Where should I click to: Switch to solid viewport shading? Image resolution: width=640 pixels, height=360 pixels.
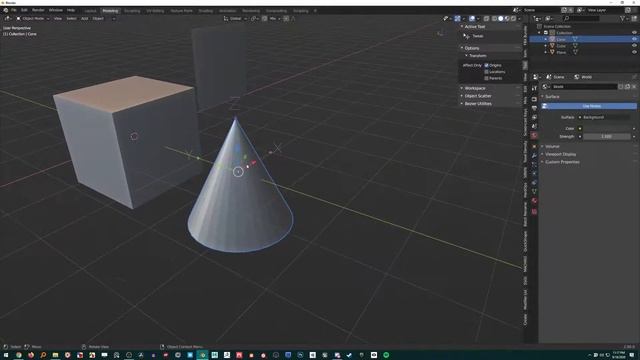click(500, 19)
